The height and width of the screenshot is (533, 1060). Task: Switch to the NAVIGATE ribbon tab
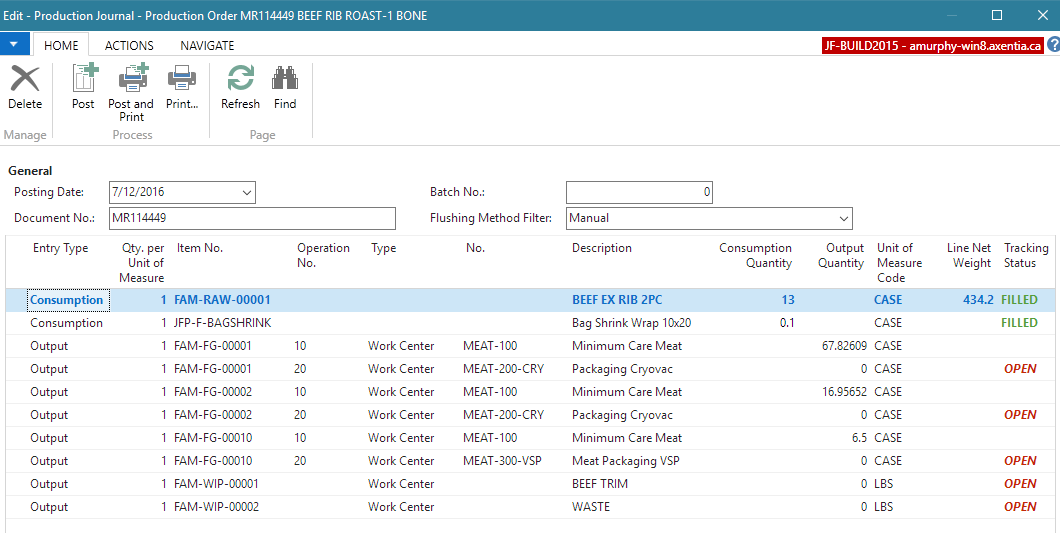[x=207, y=45]
